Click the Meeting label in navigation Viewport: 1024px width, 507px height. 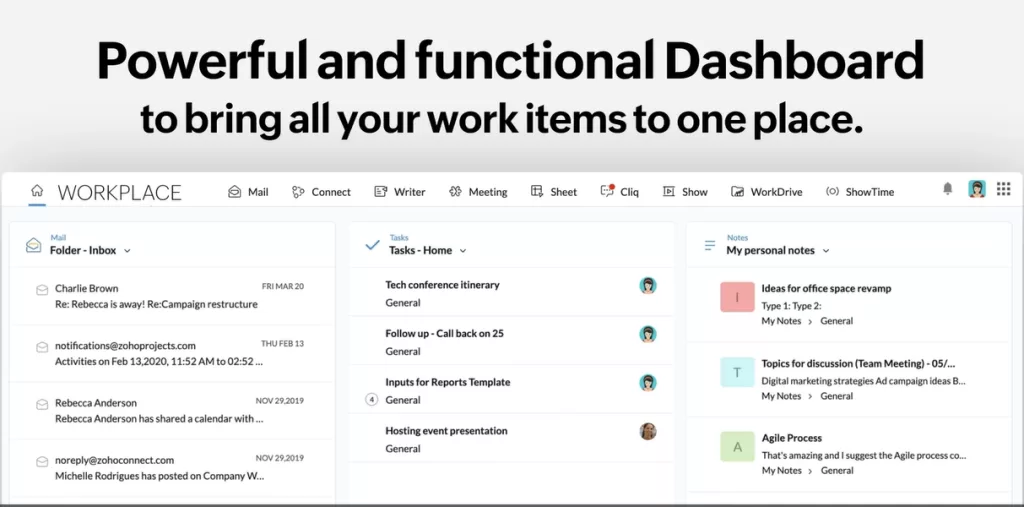(488, 192)
